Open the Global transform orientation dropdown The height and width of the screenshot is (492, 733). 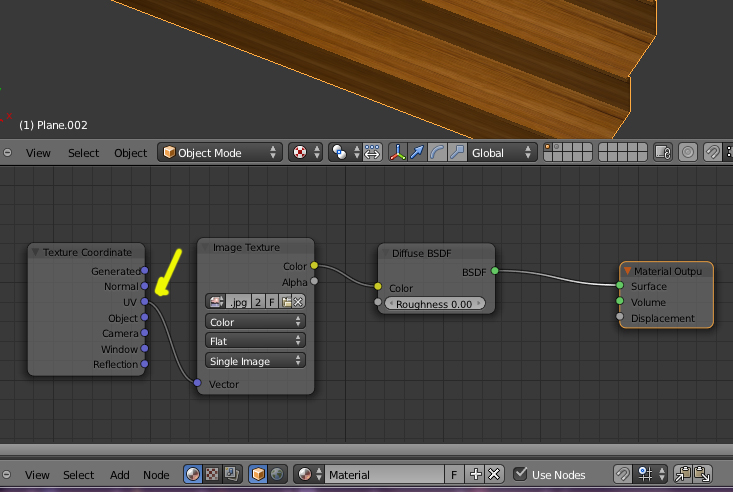point(501,152)
